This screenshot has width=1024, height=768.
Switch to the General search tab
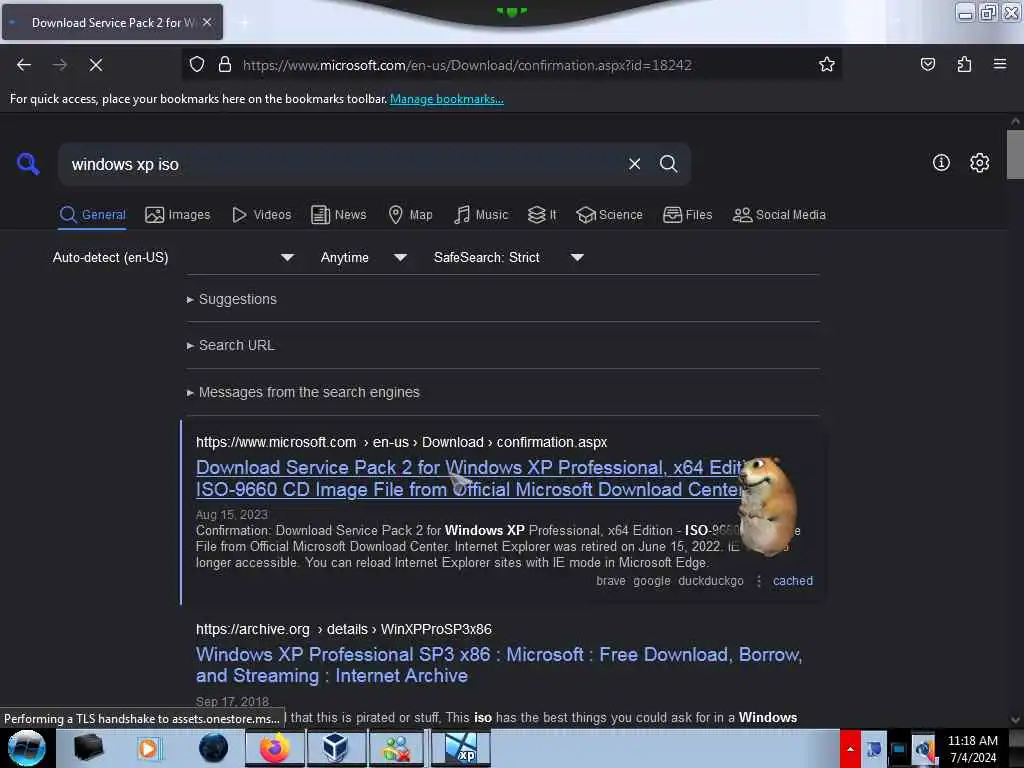(92, 214)
